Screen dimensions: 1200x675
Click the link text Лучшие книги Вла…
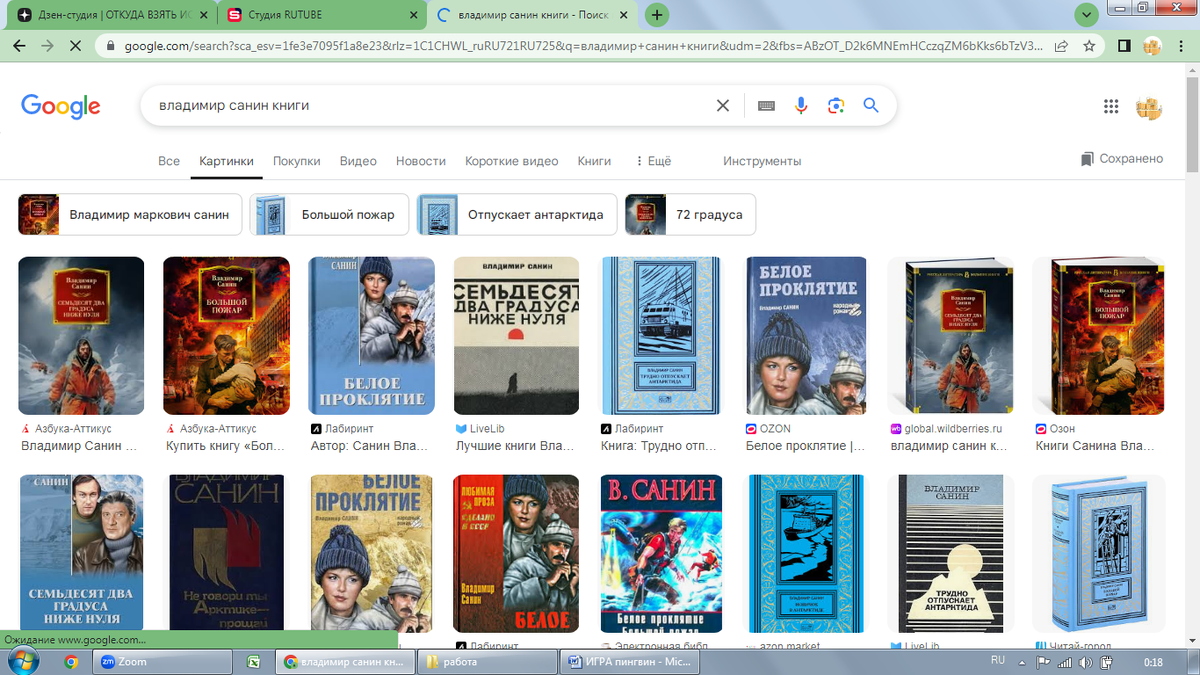pyautogui.click(x=514, y=446)
